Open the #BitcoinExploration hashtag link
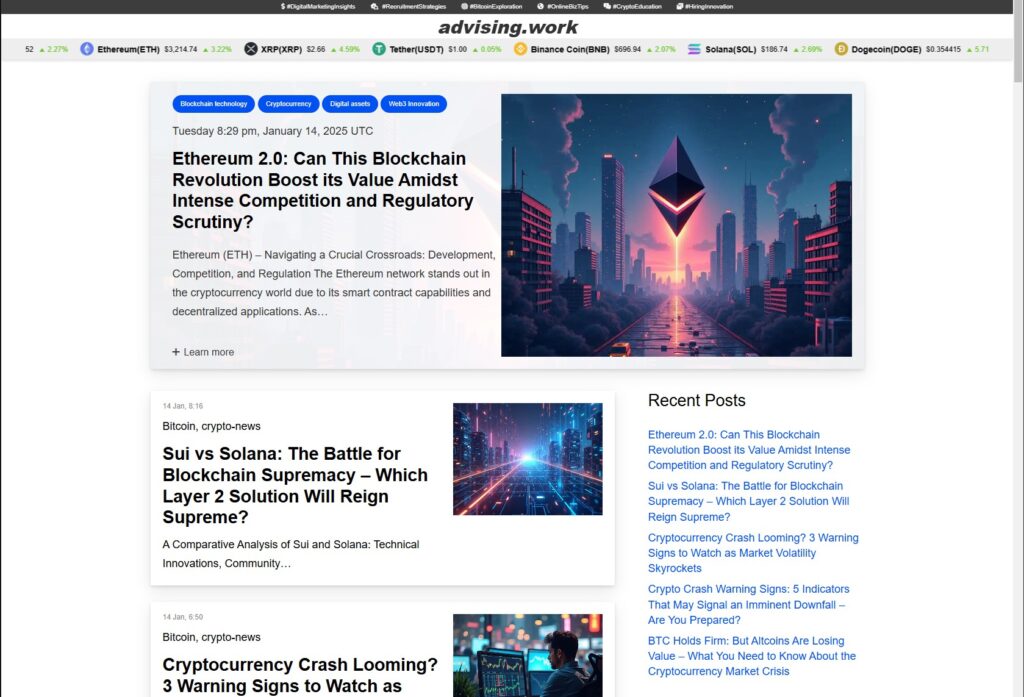The image size is (1024, 697). click(x=496, y=7)
